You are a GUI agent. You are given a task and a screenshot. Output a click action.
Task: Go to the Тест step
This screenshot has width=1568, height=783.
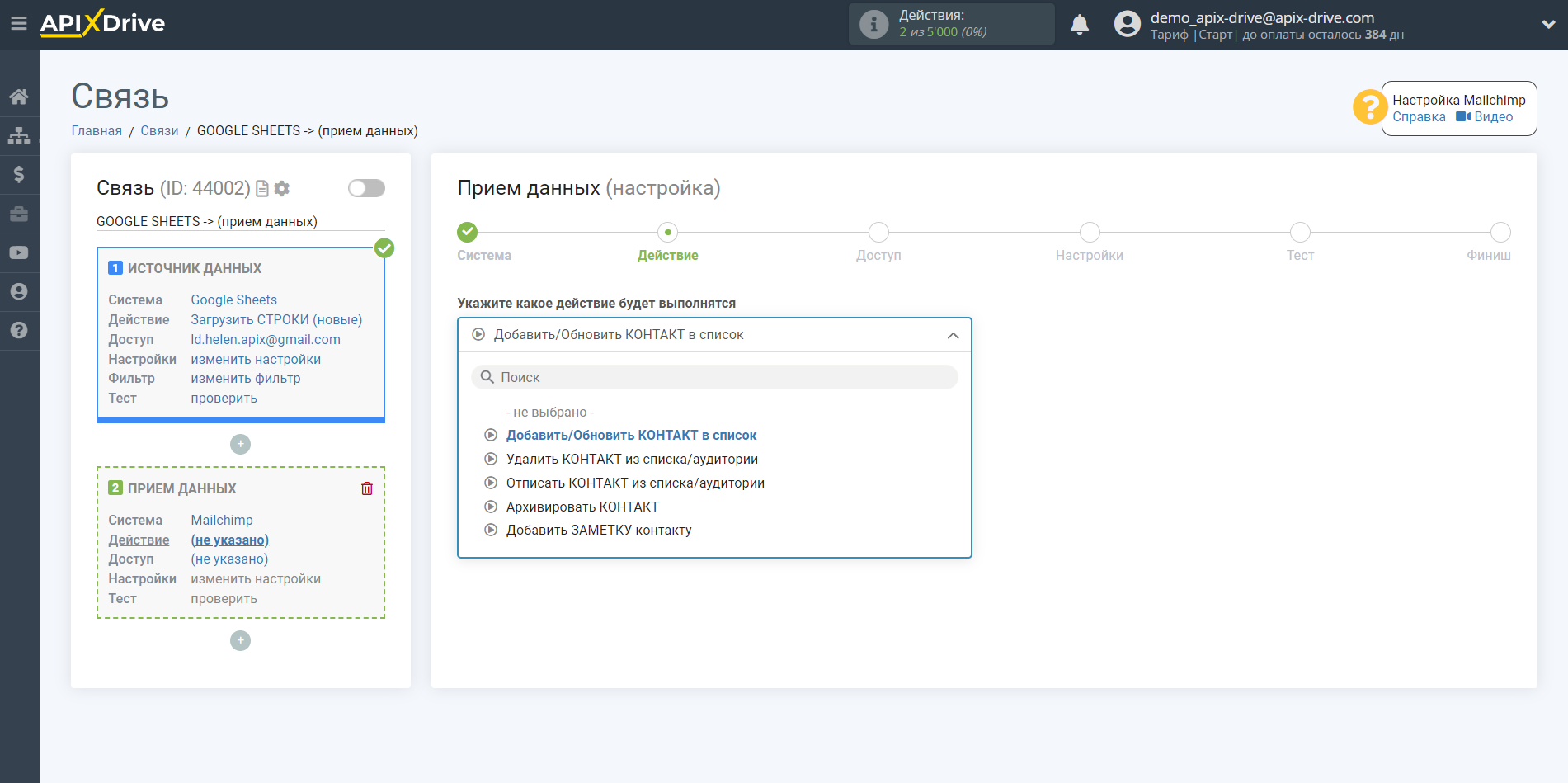1300,243
